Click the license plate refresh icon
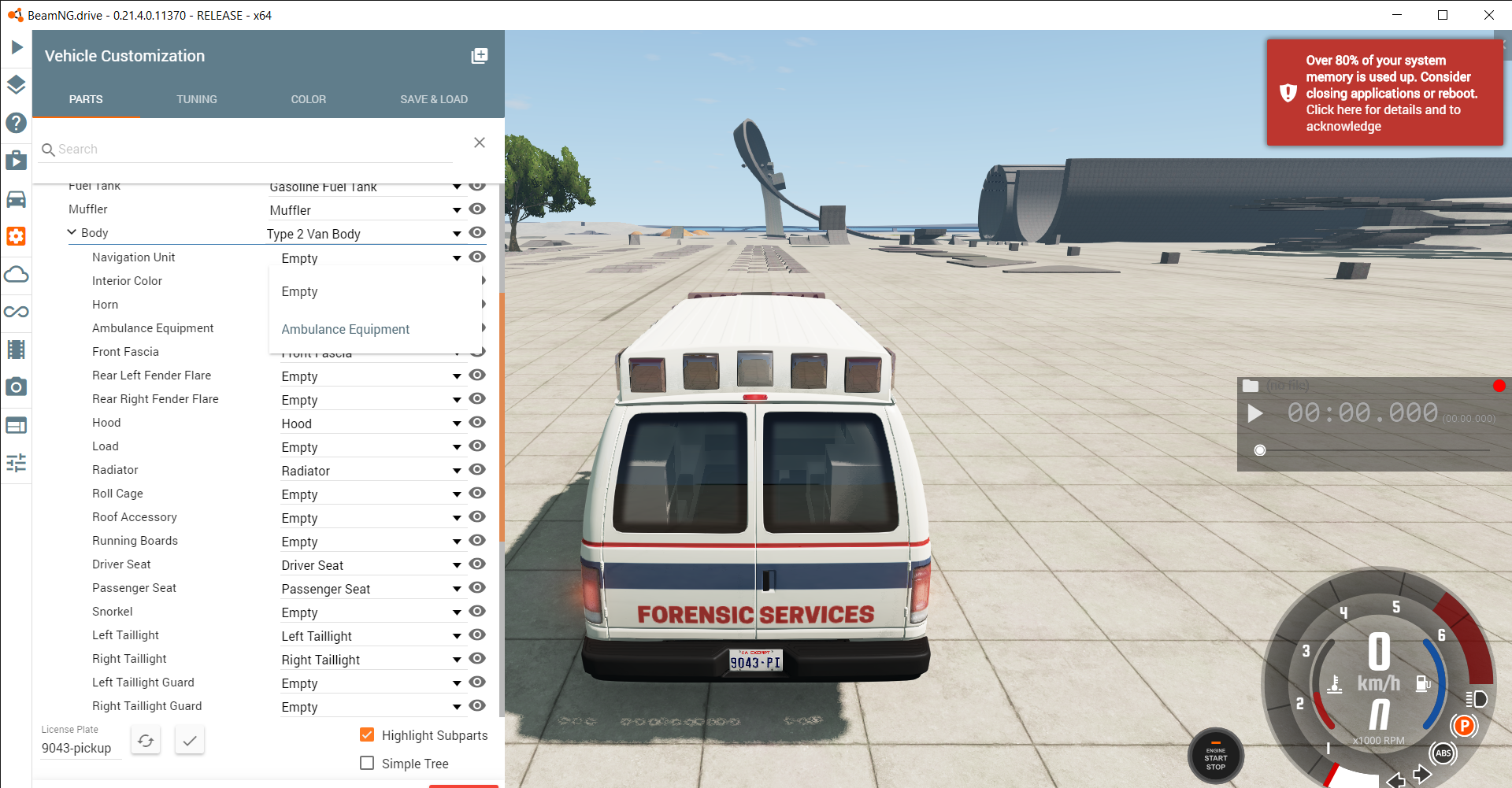Screen dimensions: 1512x788 pos(146,741)
